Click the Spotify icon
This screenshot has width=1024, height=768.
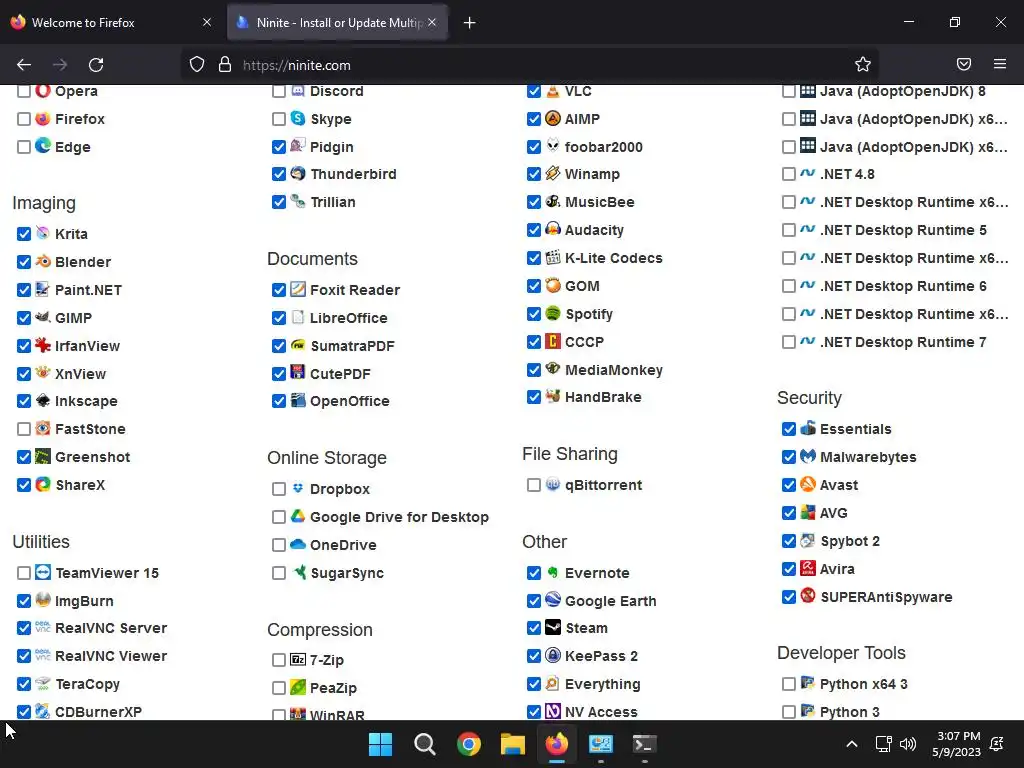tap(553, 313)
